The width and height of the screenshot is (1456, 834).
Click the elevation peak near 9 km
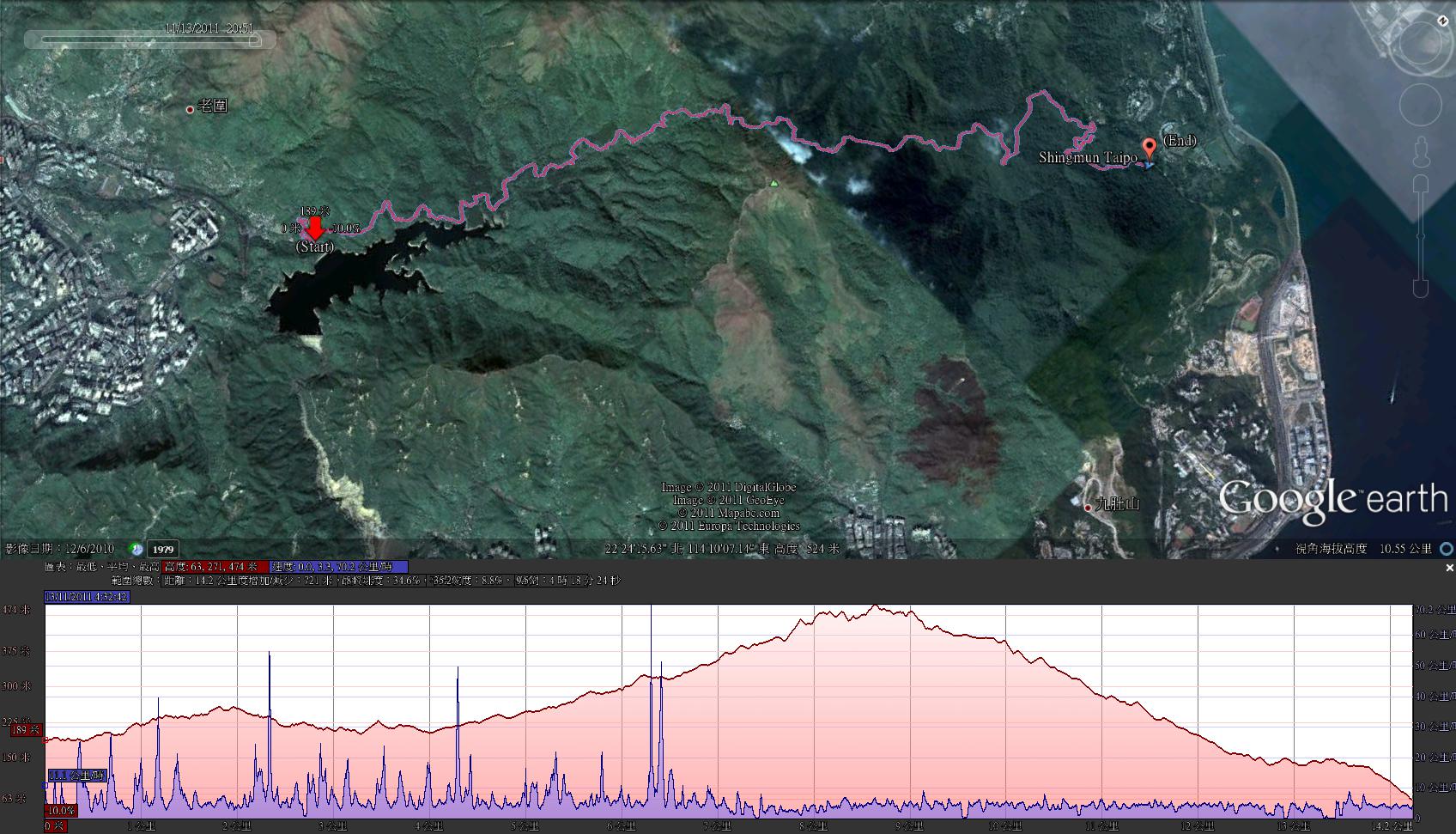coord(875,606)
